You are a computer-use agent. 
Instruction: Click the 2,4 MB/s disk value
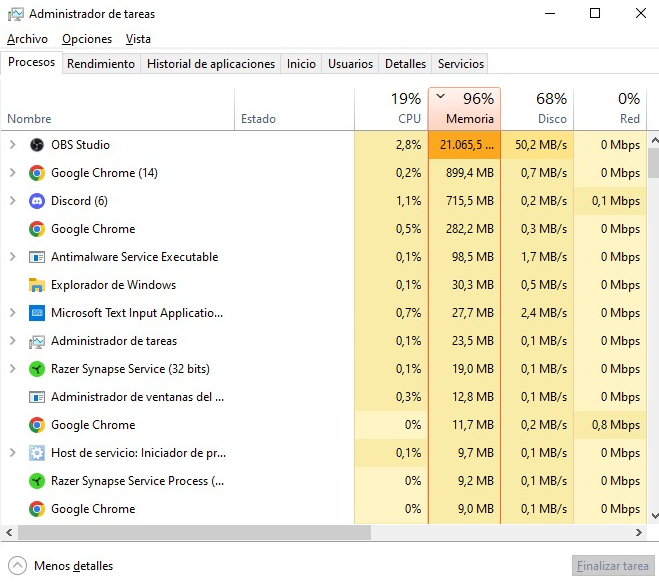(x=544, y=313)
